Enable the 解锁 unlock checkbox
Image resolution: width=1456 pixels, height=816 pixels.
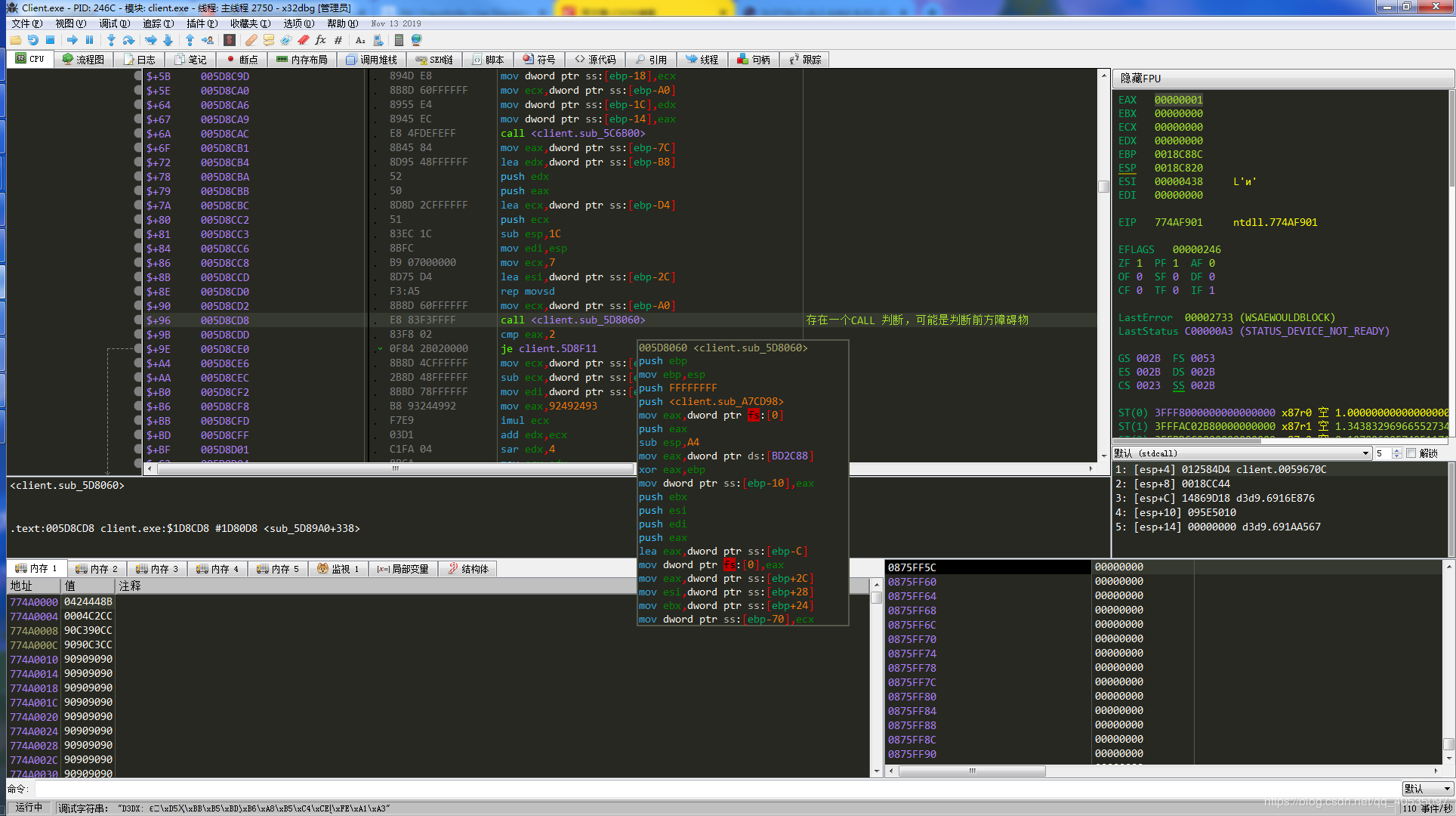[x=1410, y=453]
